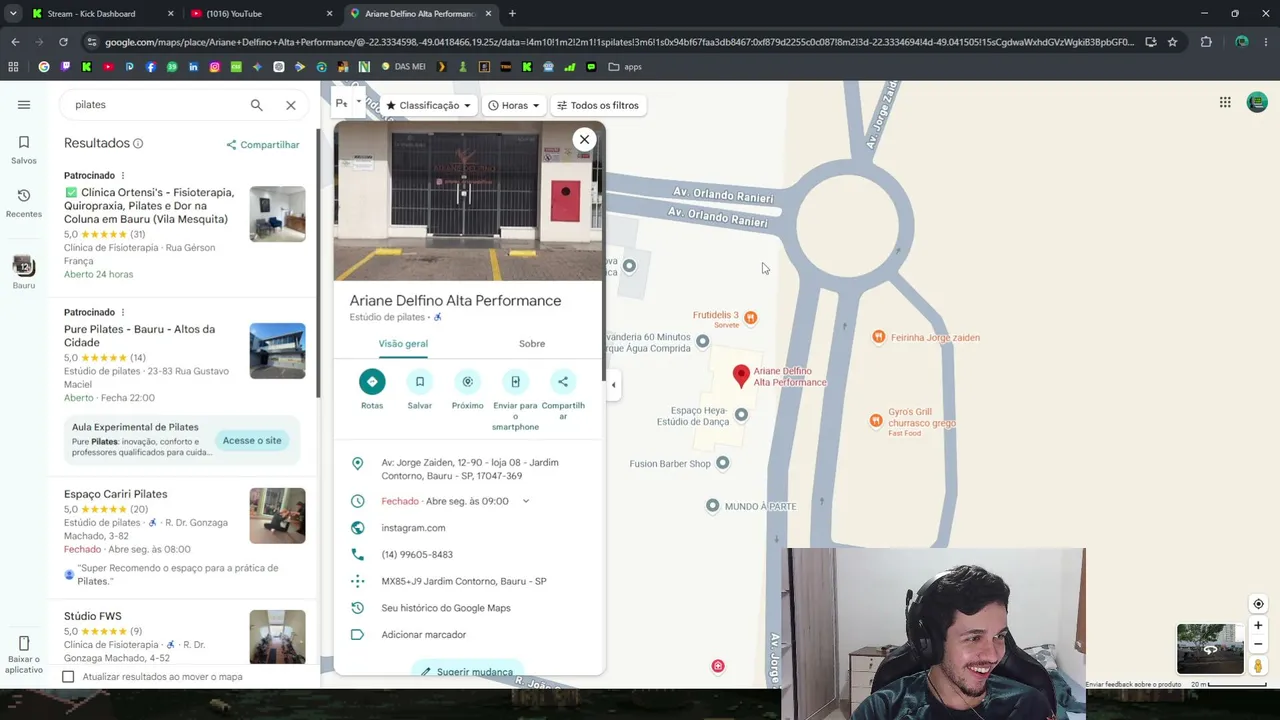
Task: Click Sugerir mudança button
Action: point(468,670)
